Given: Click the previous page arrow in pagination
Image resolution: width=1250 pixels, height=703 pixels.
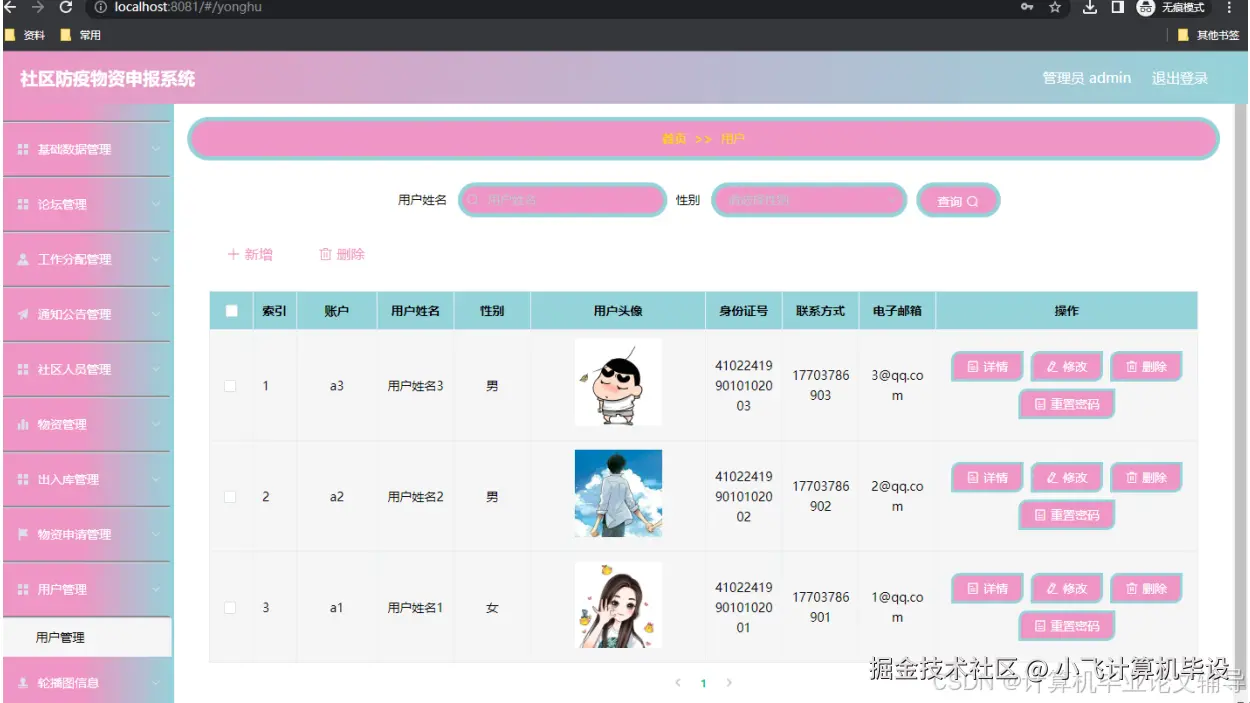Looking at the screenshot, I should pyautogui.click(x=678, y=683).
